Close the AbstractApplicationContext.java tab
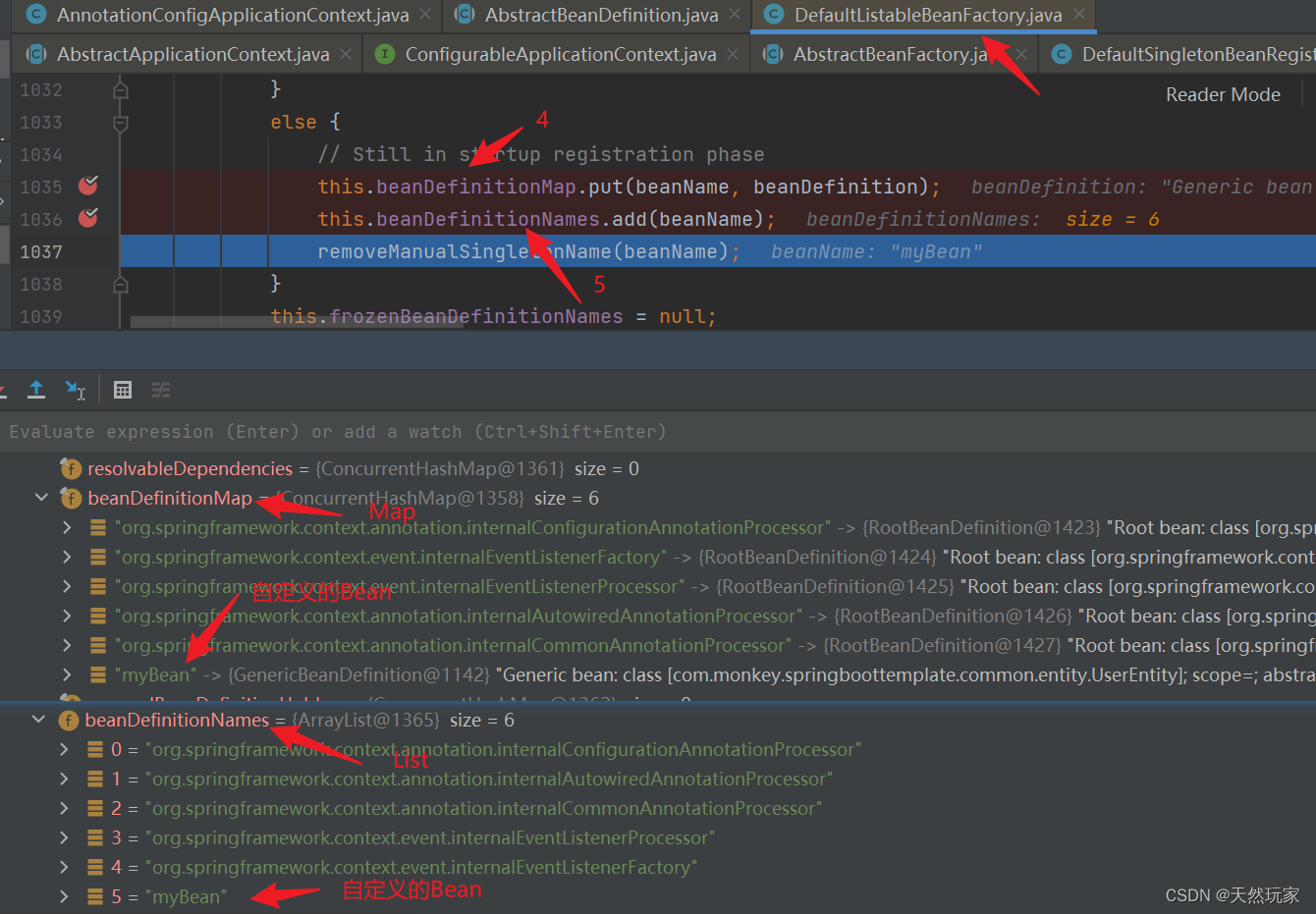 point(346,54)
